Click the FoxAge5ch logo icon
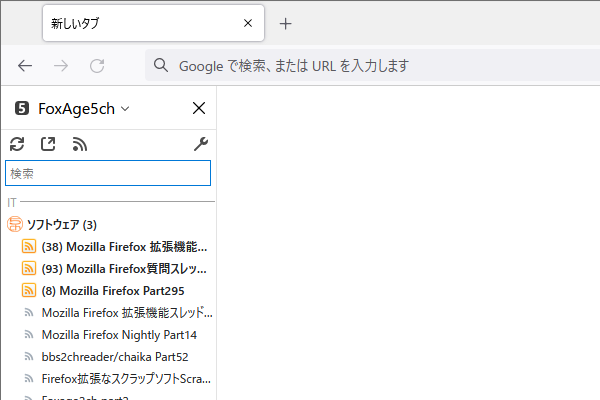This screenshot has width=600, height=400. [x=22, y=108]
